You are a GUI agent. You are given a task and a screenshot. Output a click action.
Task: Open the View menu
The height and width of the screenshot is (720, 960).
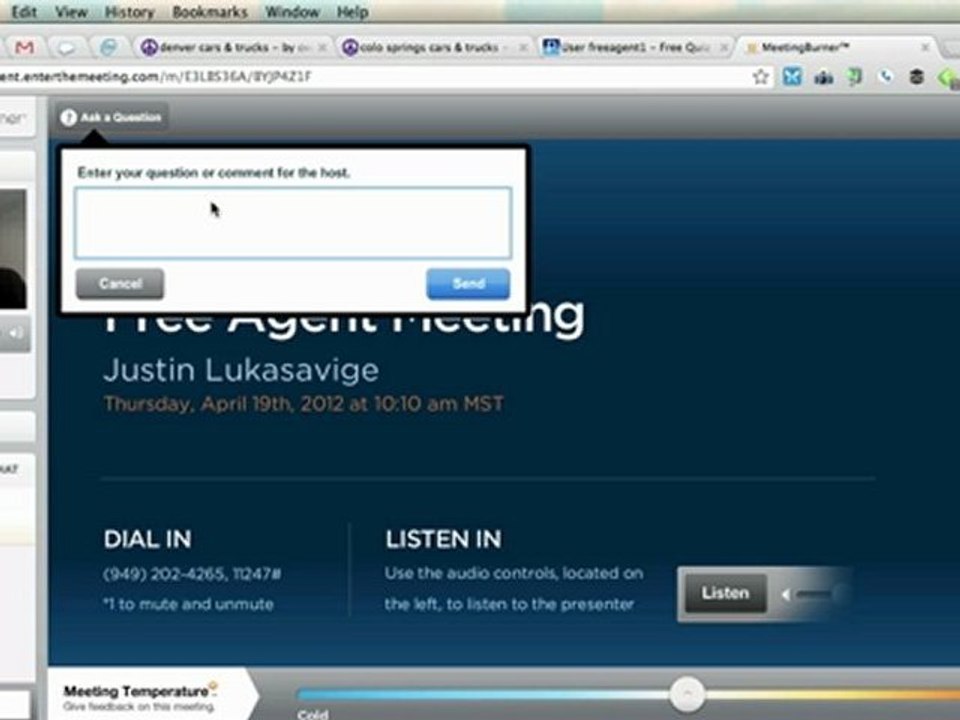(x=71, y=12)
